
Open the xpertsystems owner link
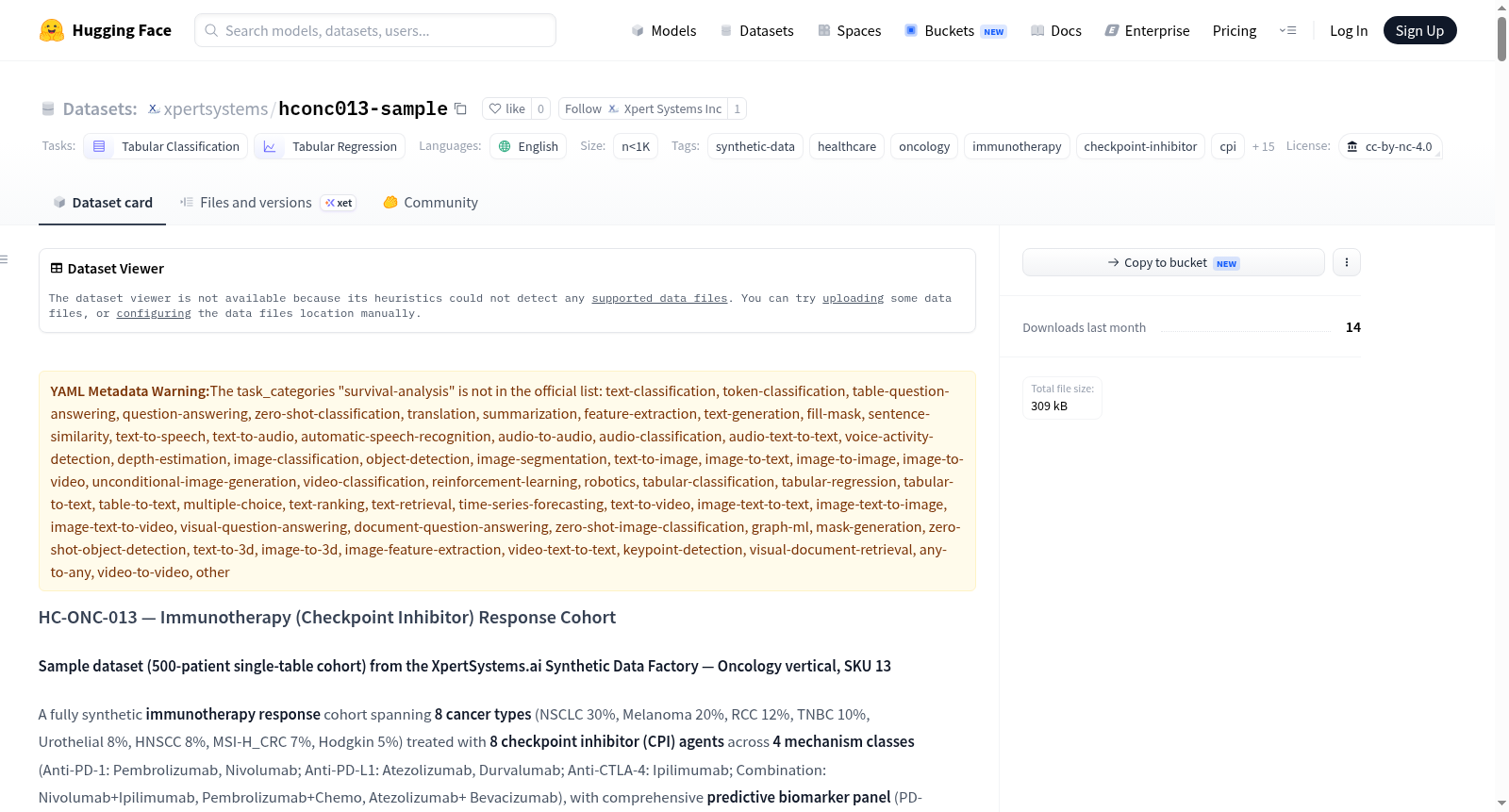coord(216,108)
